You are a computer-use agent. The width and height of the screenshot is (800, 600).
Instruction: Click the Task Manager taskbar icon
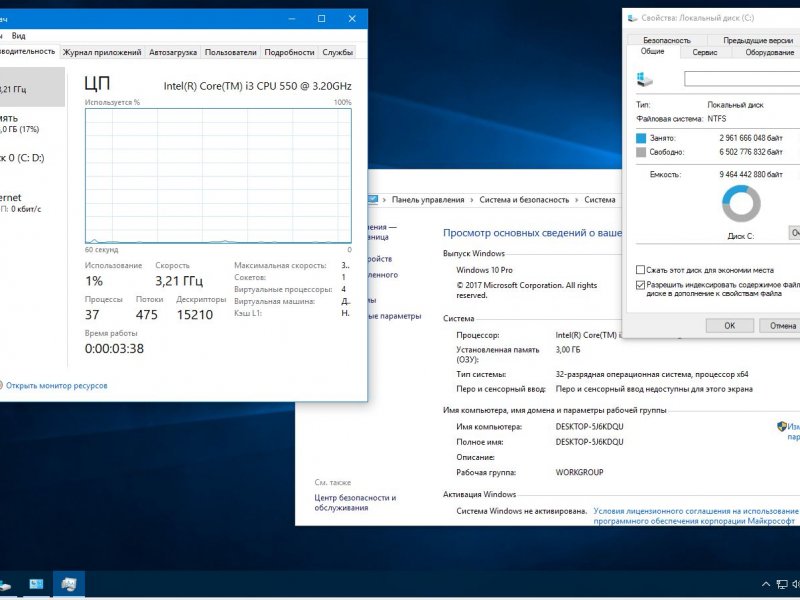tap(68, 584)
